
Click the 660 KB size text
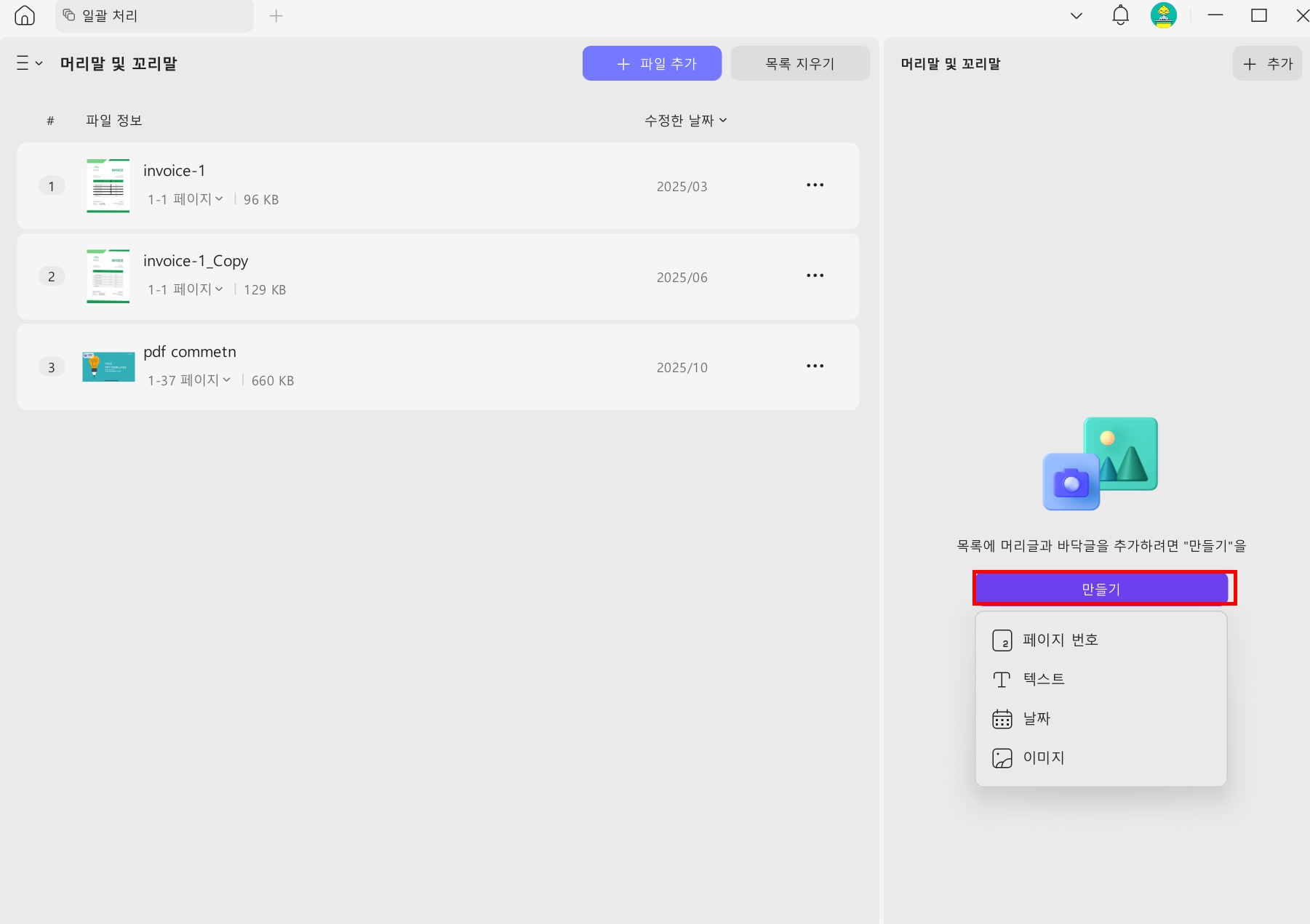273,381
